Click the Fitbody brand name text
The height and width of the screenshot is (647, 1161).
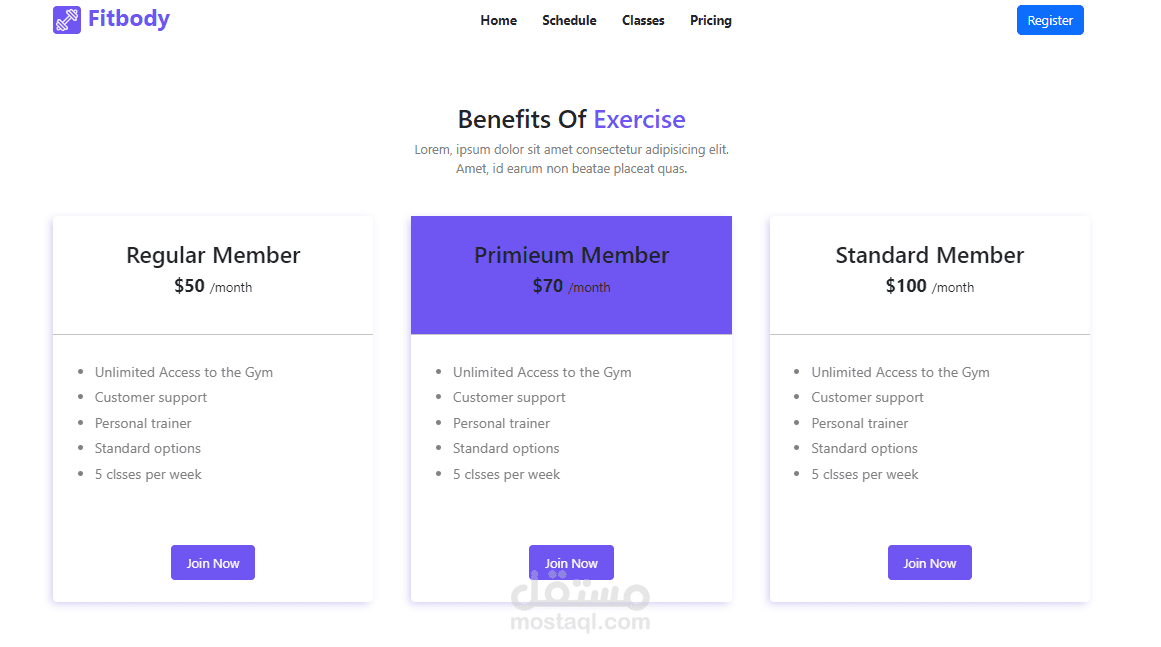tap(129, 19)
